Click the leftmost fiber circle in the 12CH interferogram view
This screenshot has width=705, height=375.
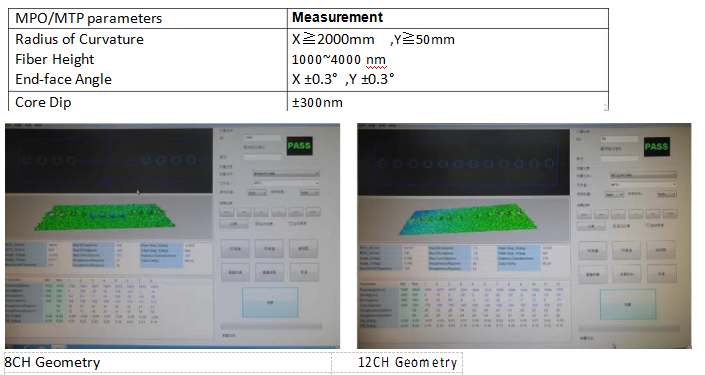coord(383,164)
